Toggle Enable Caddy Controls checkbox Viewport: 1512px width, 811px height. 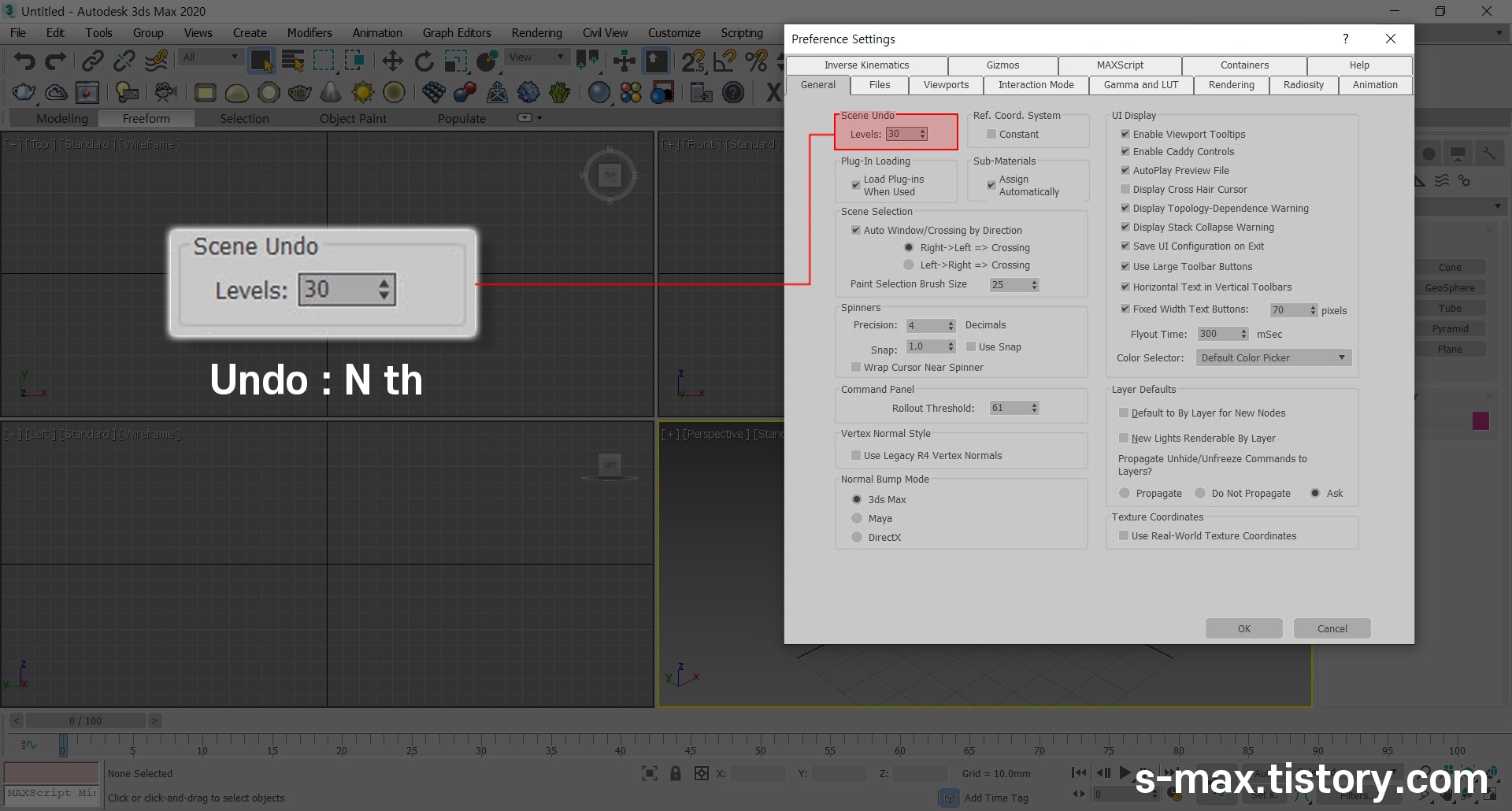(x=1125, y=151)
